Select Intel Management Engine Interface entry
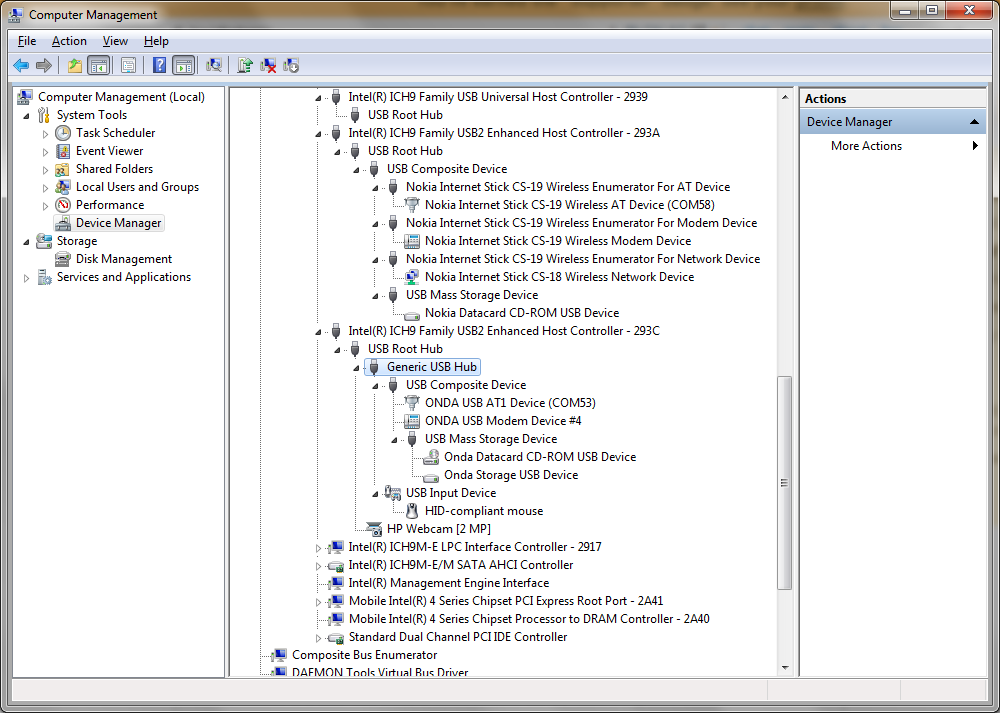The height and width of the screenshot is (713, 1000). [x=448, y=583]
